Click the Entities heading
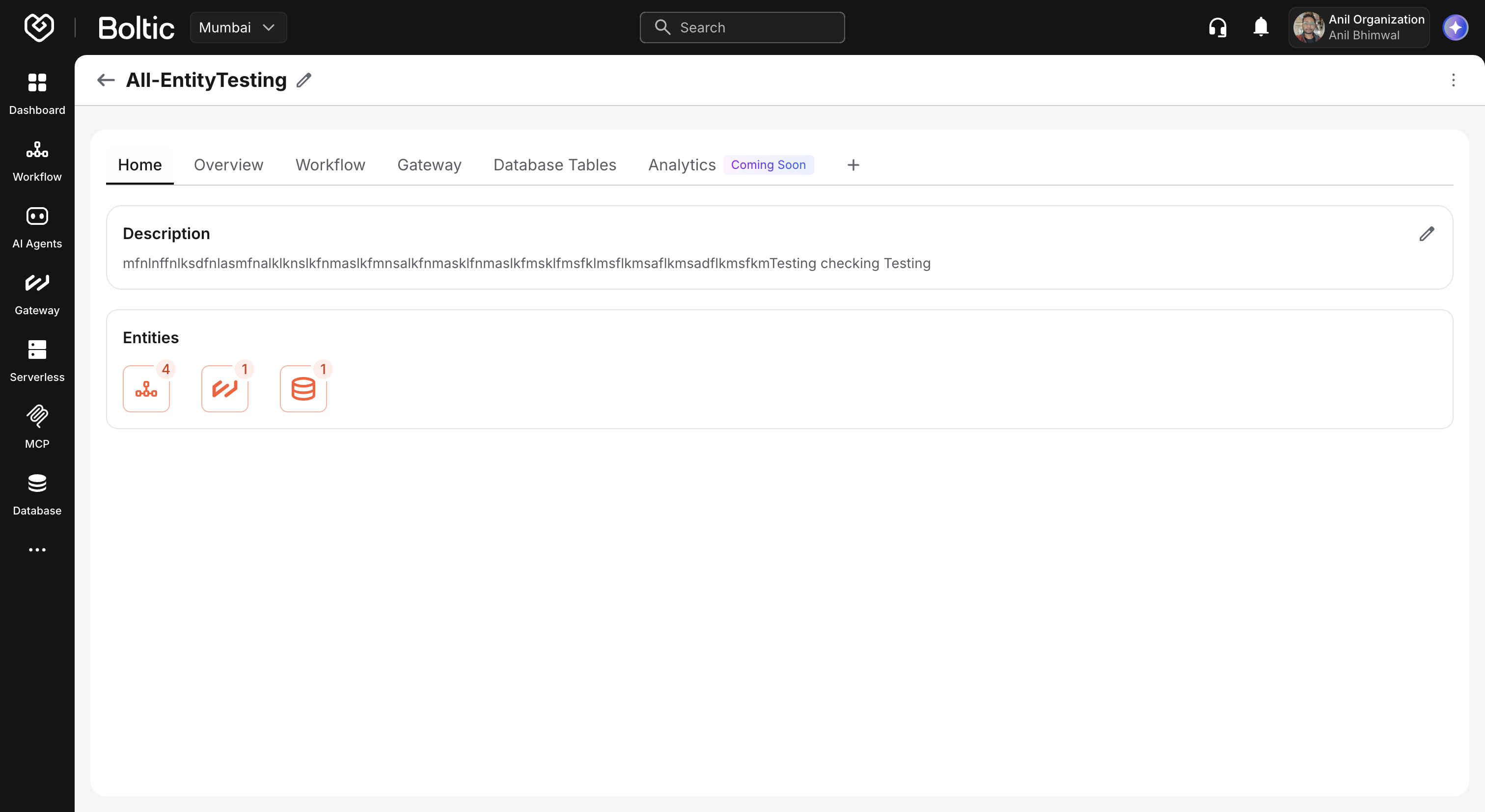Image resolution: width=1485 pixels, height=812 pixels. point(150,338)
